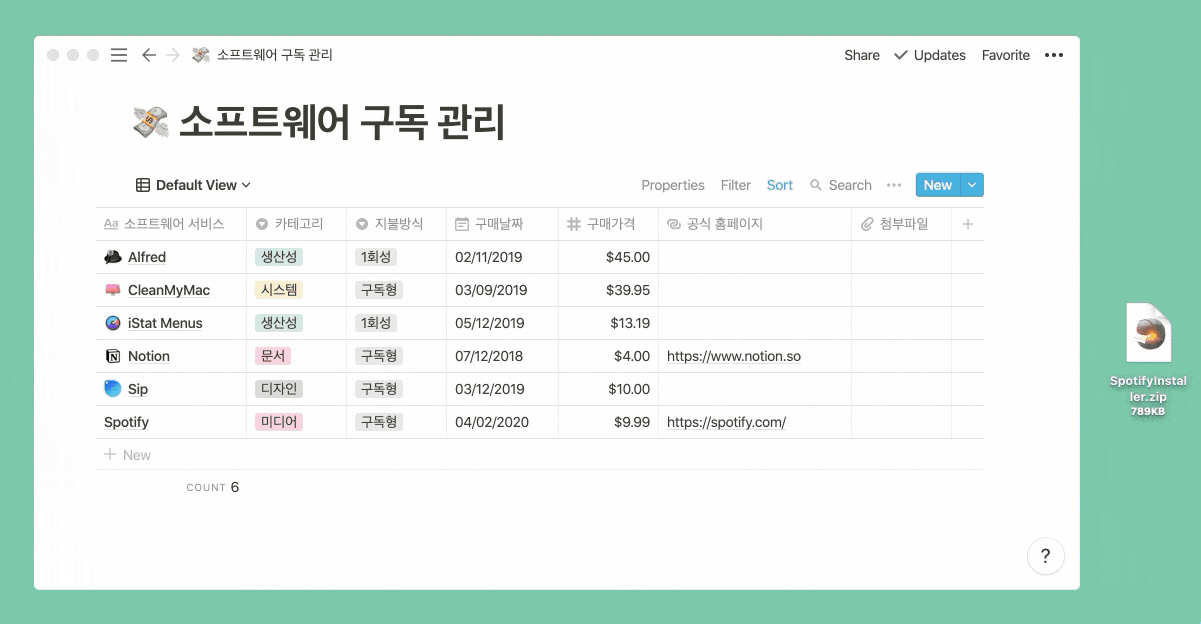This screenshot has width=1201, height=624.
Task: Click the blue New button
Action: [x=938, y=185]
